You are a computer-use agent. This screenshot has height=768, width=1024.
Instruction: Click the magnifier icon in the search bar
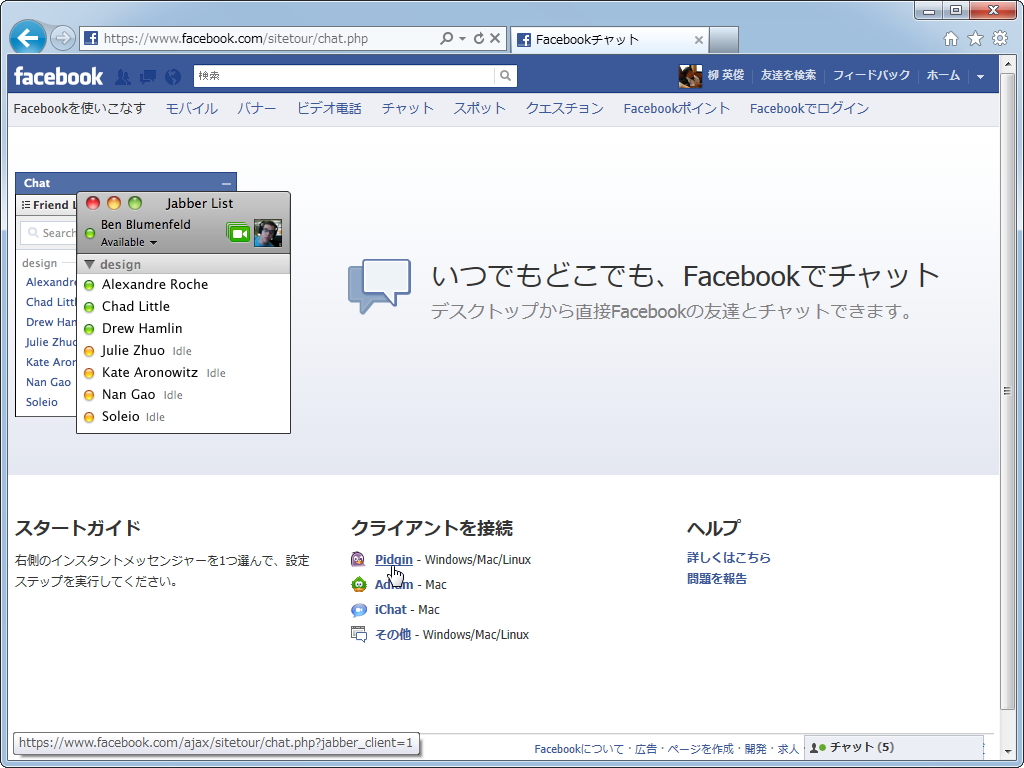click(505, 75)
